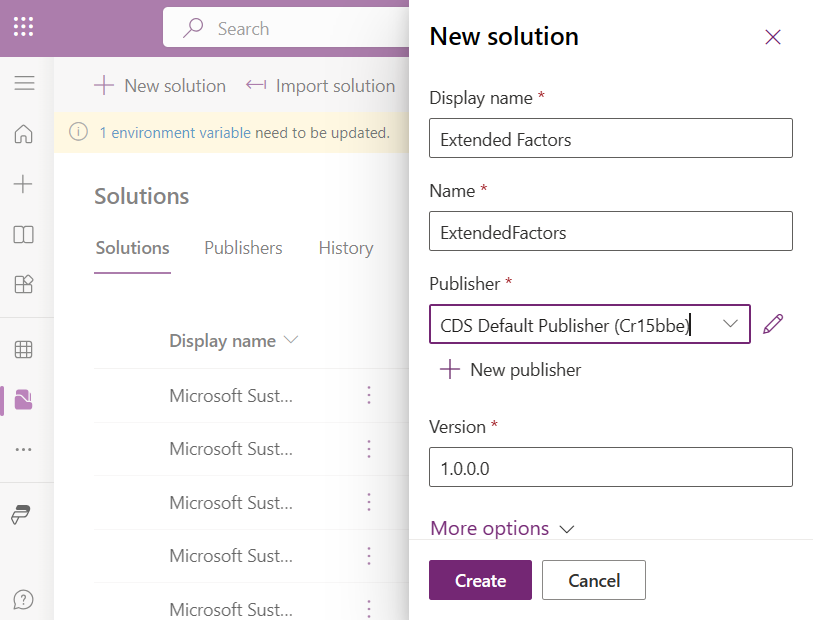813x620 pixels.
Task: Open the More ellipsis in sidebar
Action: 23,449
